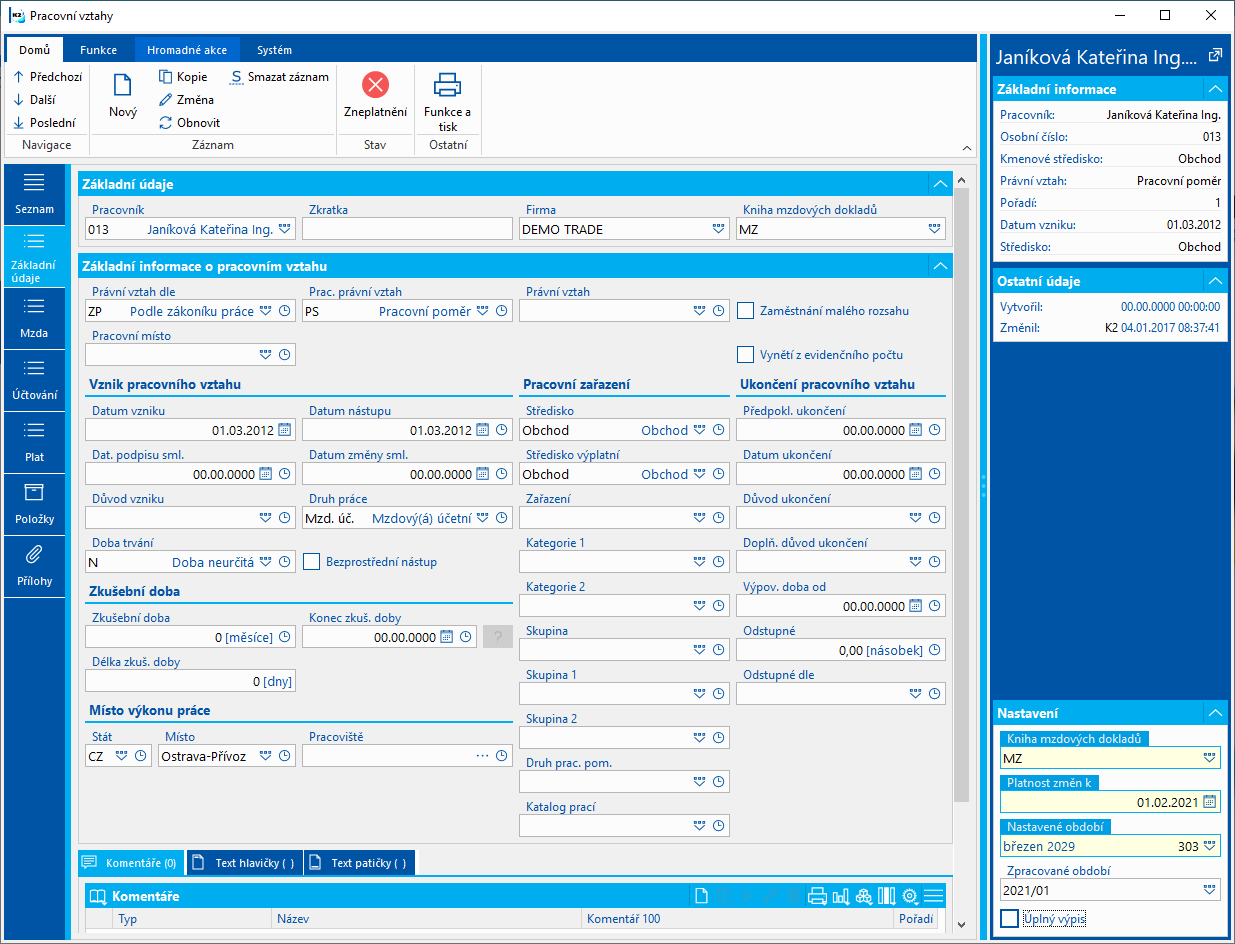Open calendar for Předpokl. ukončení

pos(916,430)
